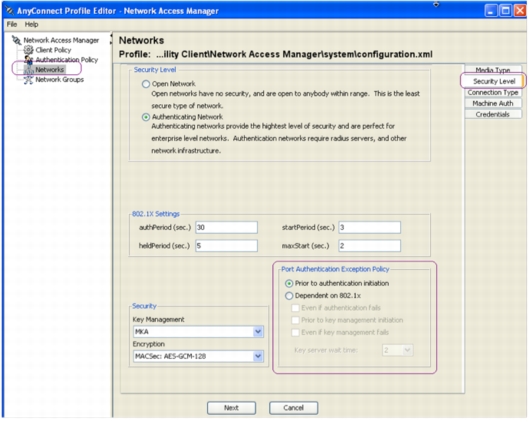Click the AnyConnect title bar app icon
Viewport: 530px width, 422px height.
[10, 11]
